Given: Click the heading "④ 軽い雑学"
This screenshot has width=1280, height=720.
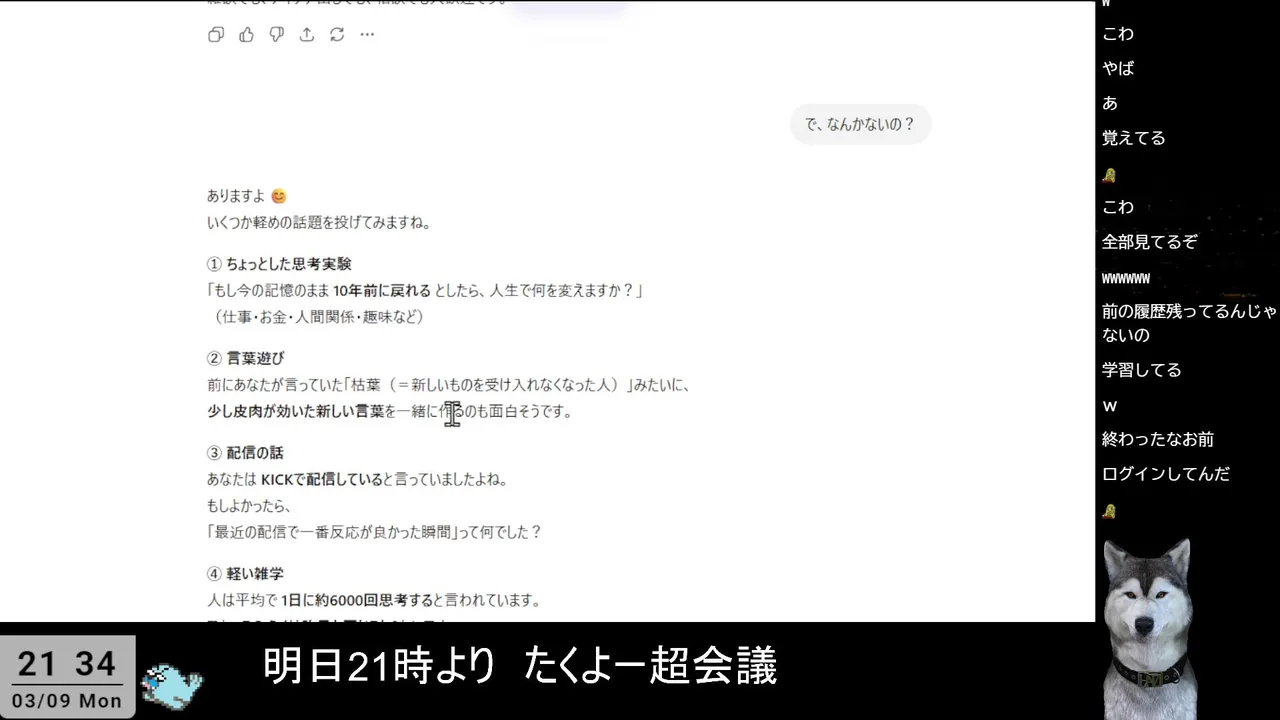Looking at the screenshot, I should 245,574.
